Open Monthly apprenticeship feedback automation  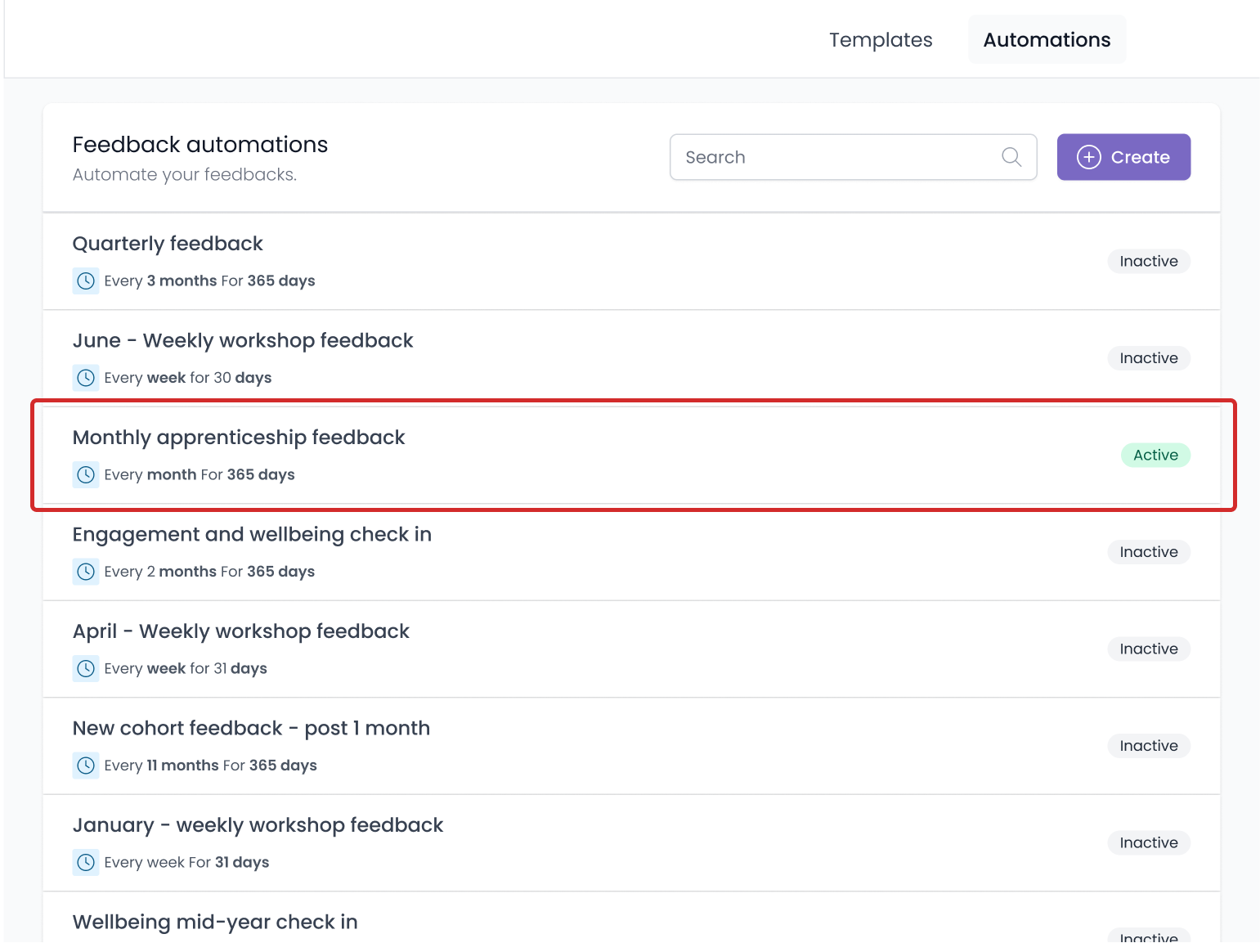(x=239, y=438)
